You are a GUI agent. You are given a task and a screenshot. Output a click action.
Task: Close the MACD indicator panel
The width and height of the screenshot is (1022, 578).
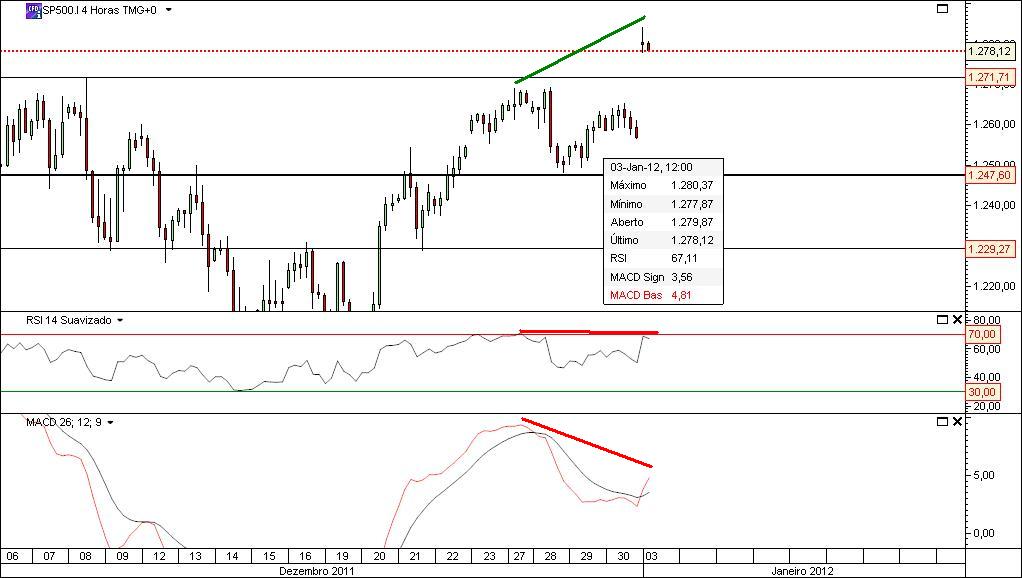click(957, 422)
